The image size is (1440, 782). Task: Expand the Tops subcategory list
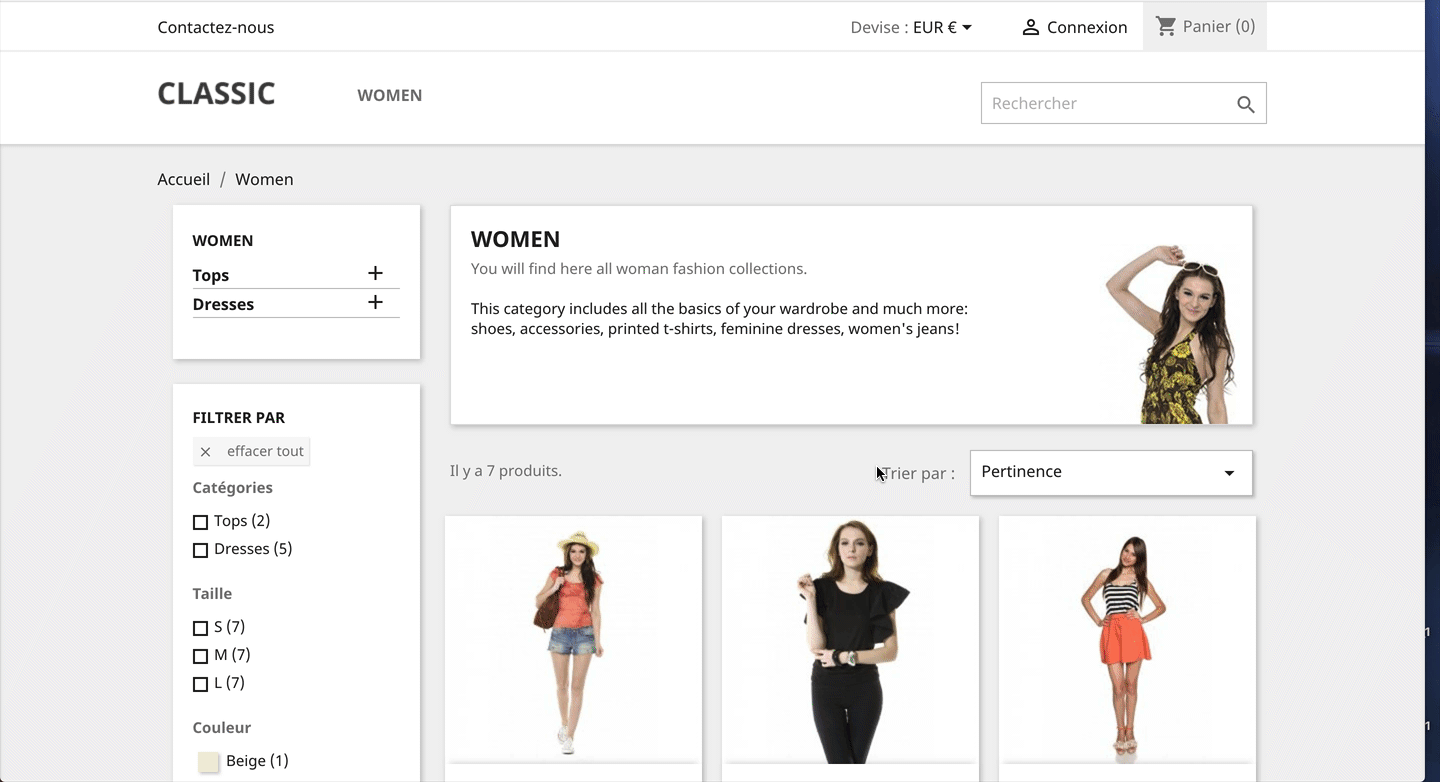(375, 272)
